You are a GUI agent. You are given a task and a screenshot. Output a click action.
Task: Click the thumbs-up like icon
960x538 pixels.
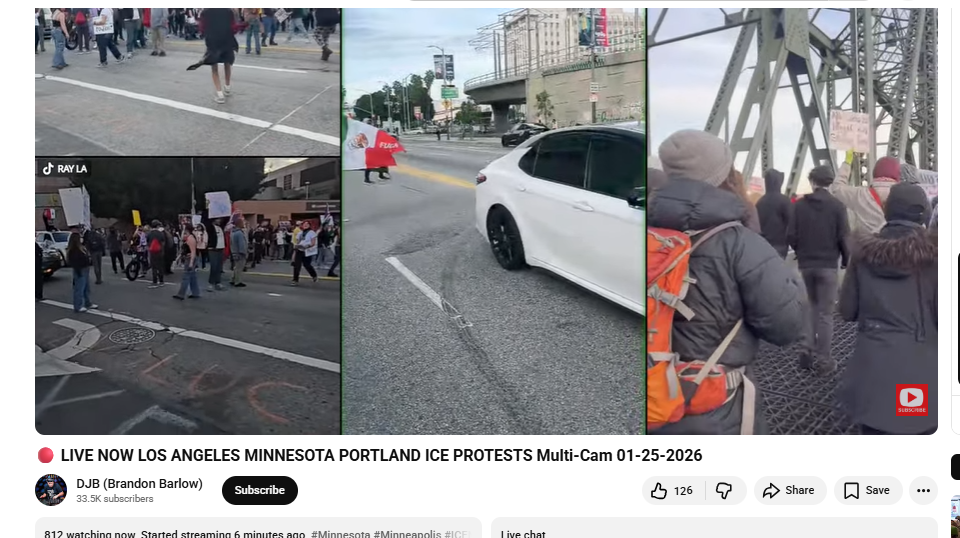tap(659, 490)
